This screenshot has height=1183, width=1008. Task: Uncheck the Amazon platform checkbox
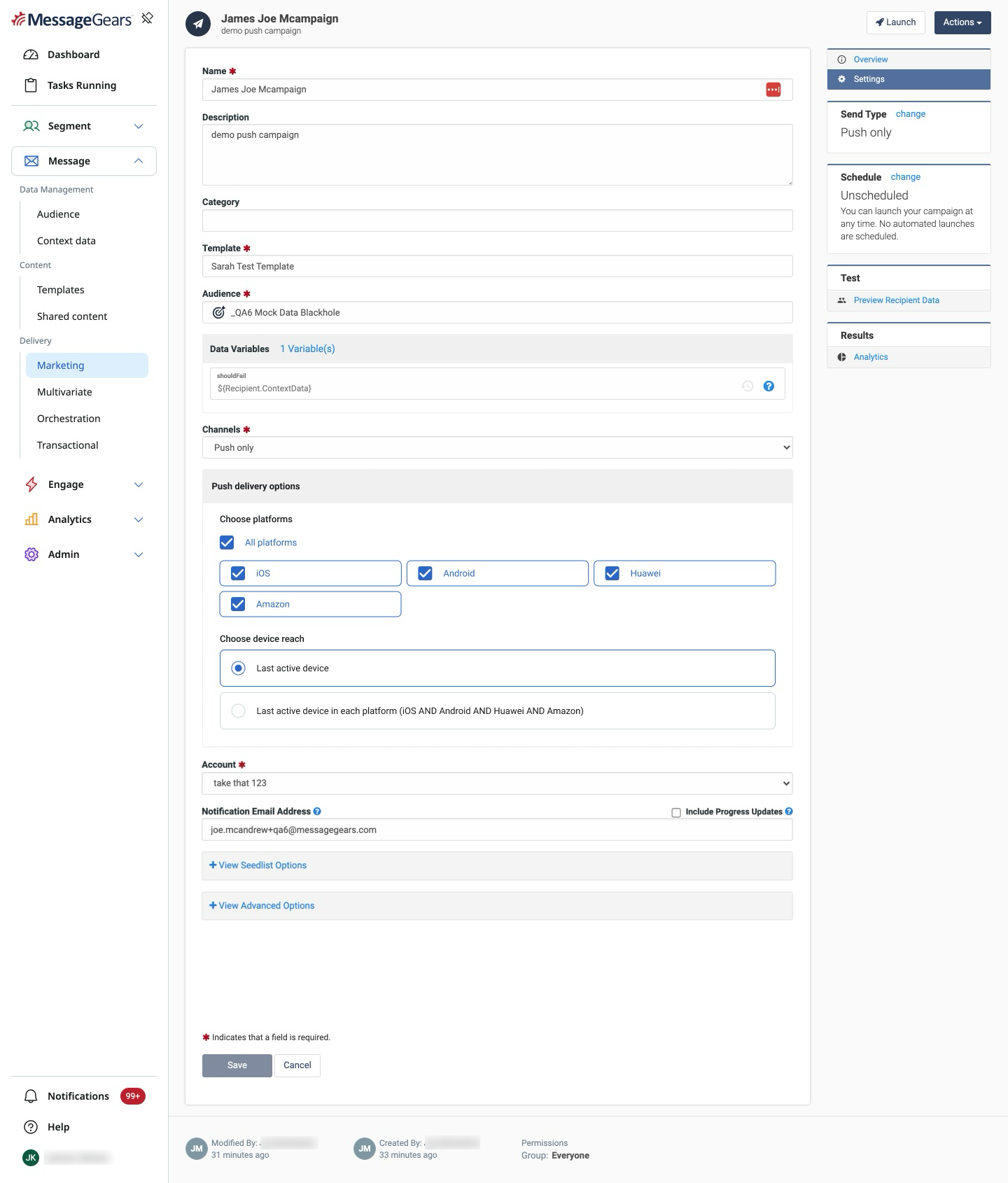point(238,604)
